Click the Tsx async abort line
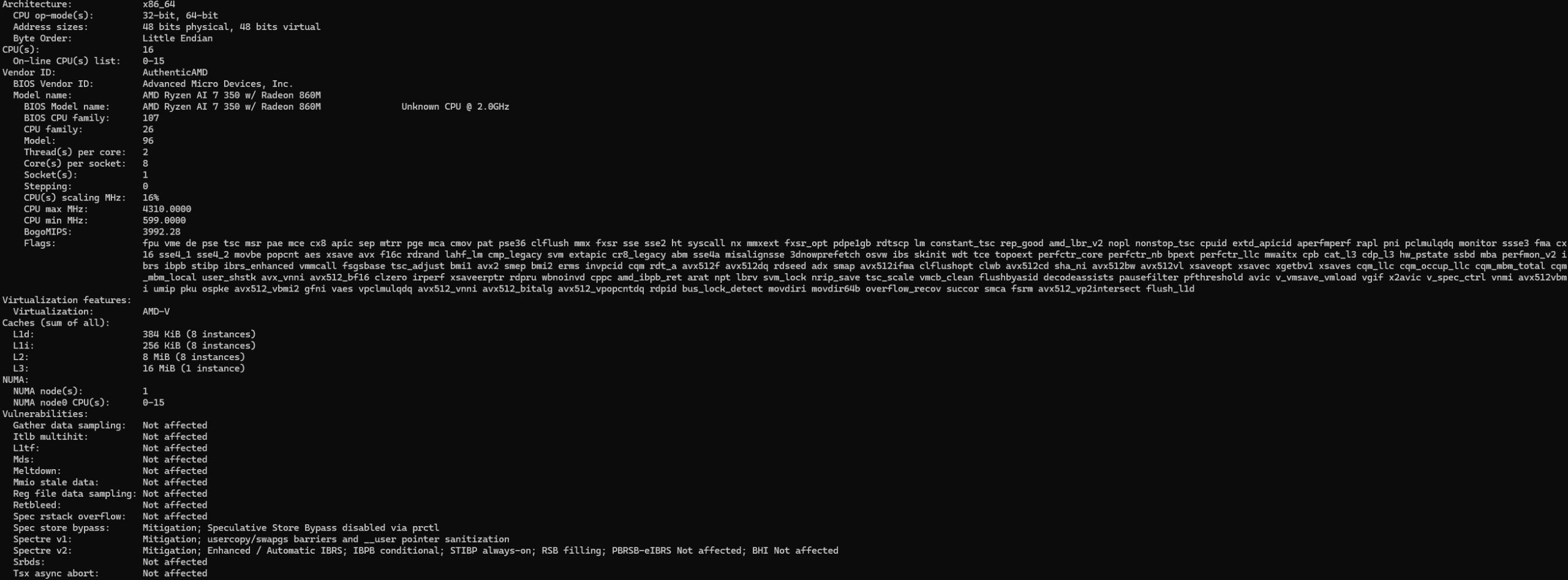The image size is (1568, 580). point(110,573)
